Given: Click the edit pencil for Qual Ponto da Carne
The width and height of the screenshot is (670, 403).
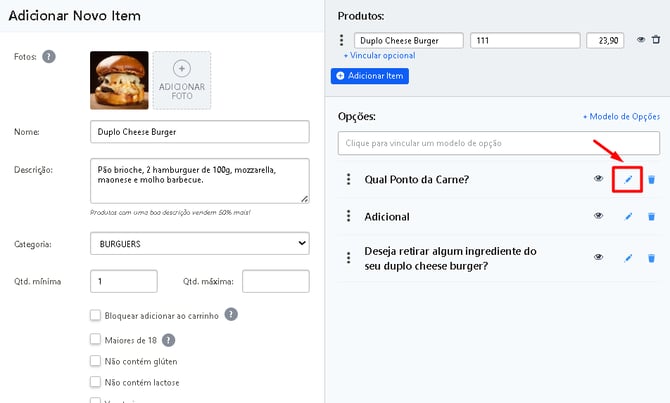Looking at the screenshot, I should tap(628, 180).
